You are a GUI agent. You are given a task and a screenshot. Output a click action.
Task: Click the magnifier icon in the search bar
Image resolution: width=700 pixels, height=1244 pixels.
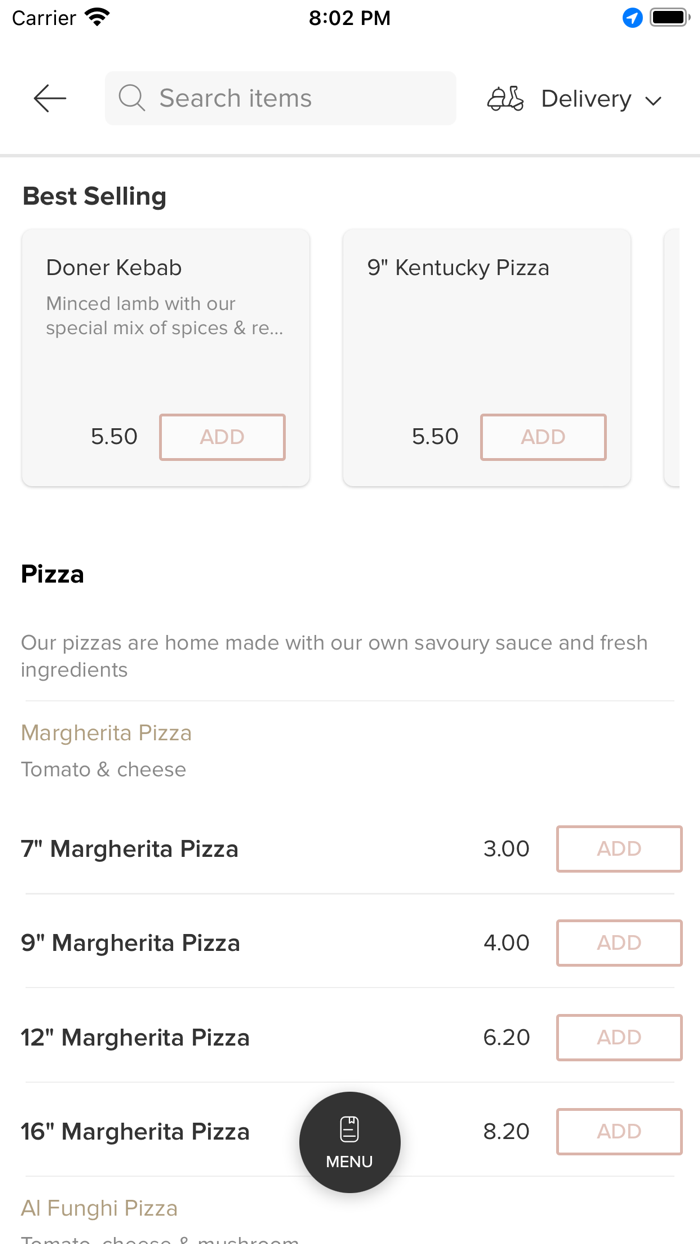click(131, 98)
